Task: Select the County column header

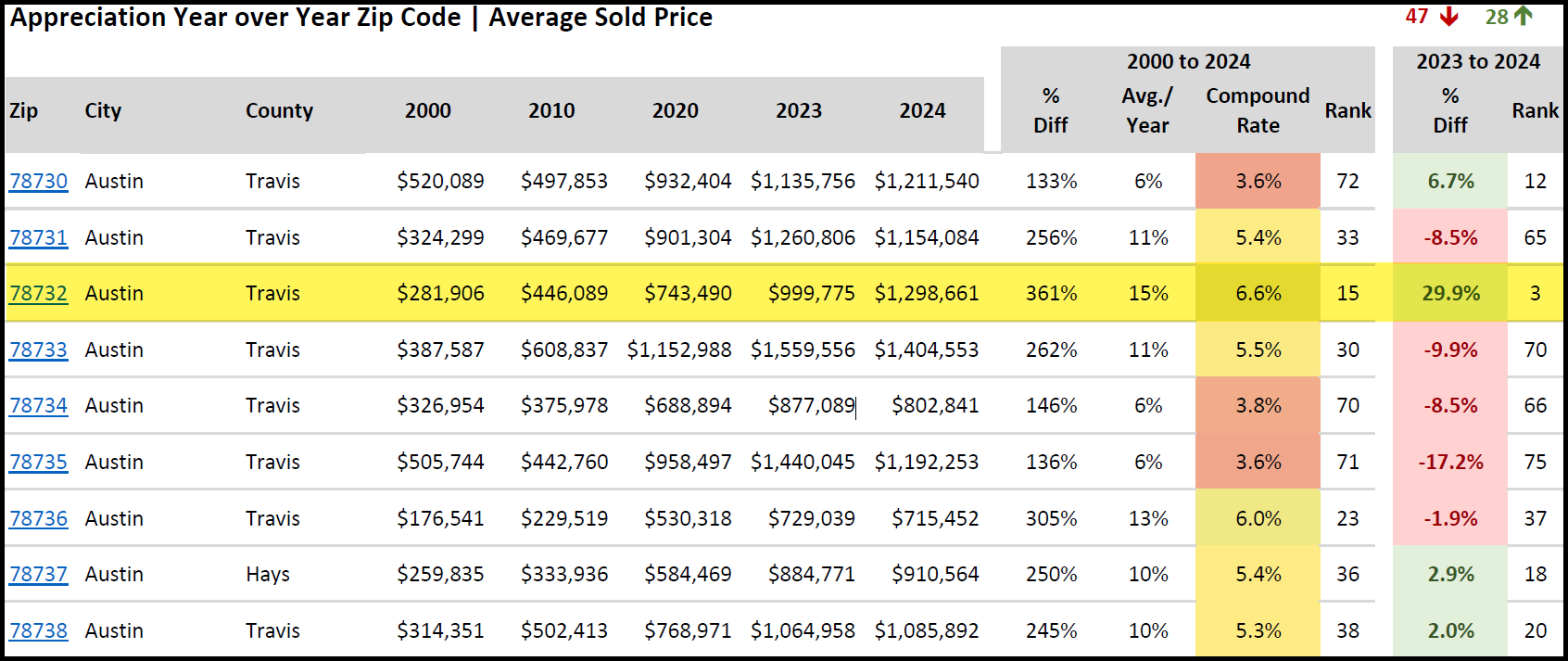Action: tap(279, 110)
